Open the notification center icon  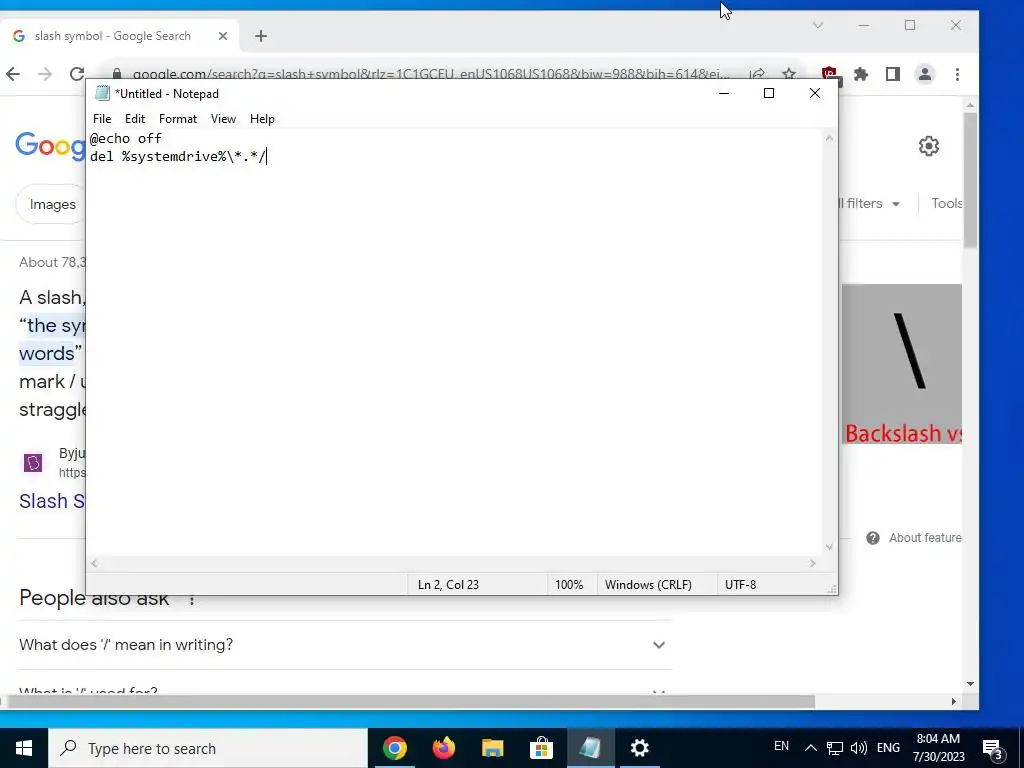click(993, 749)
